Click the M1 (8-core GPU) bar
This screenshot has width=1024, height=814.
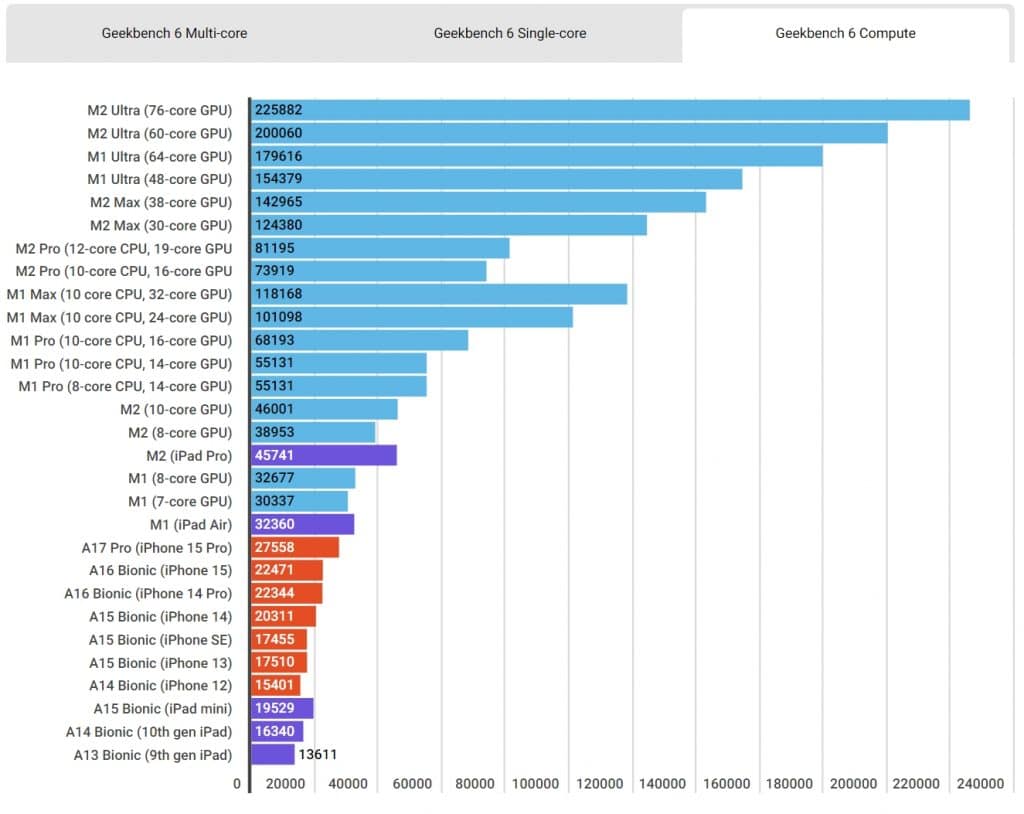coord(303,478)
